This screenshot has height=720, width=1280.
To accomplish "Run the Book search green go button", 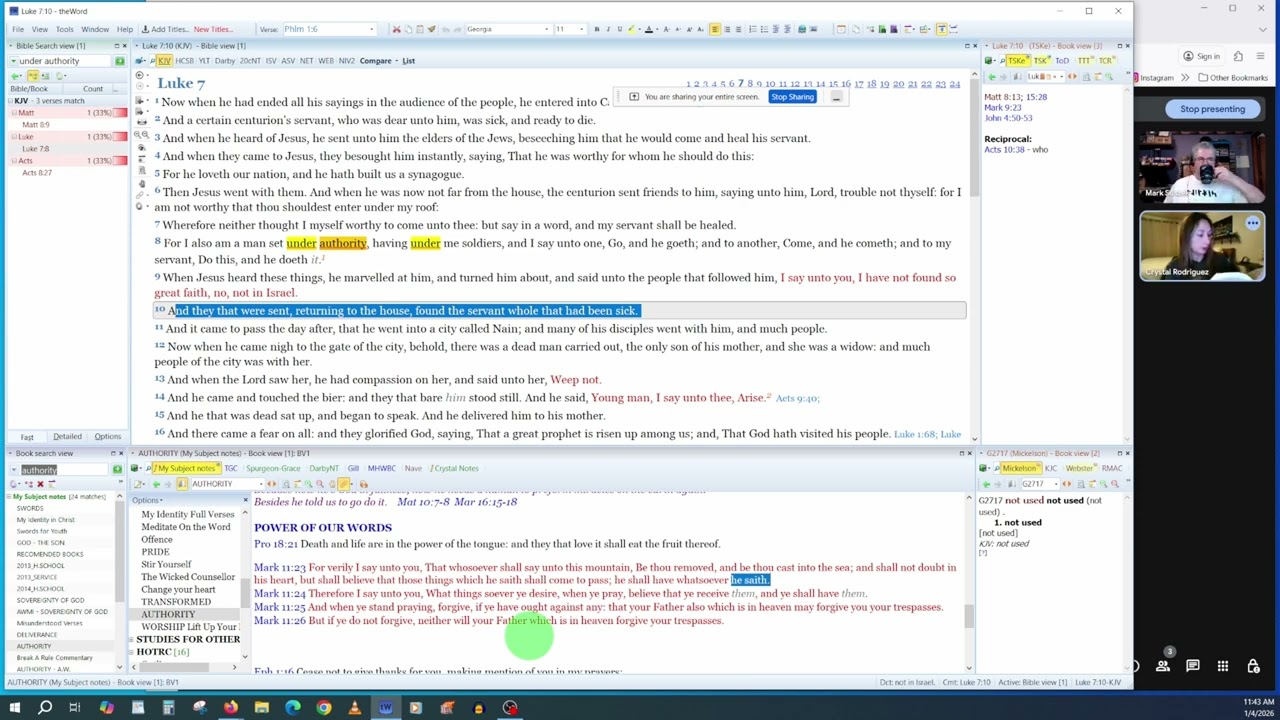I will (117, 469).
